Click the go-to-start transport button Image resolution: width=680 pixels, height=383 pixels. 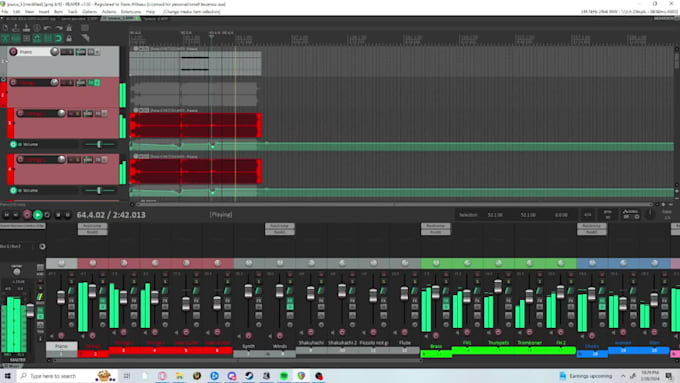(x=6, y=215)
